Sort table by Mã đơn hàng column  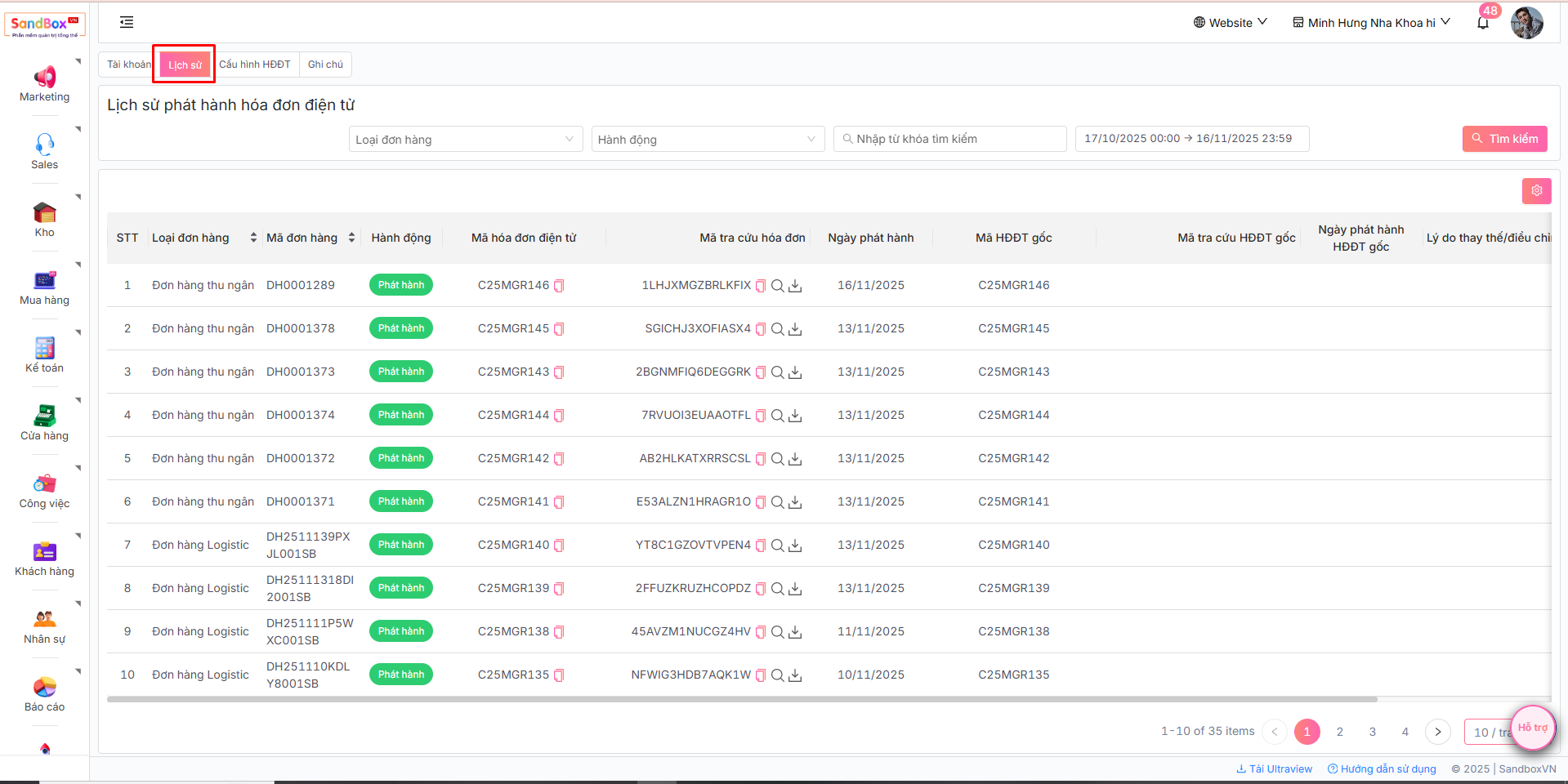[351, 238]
